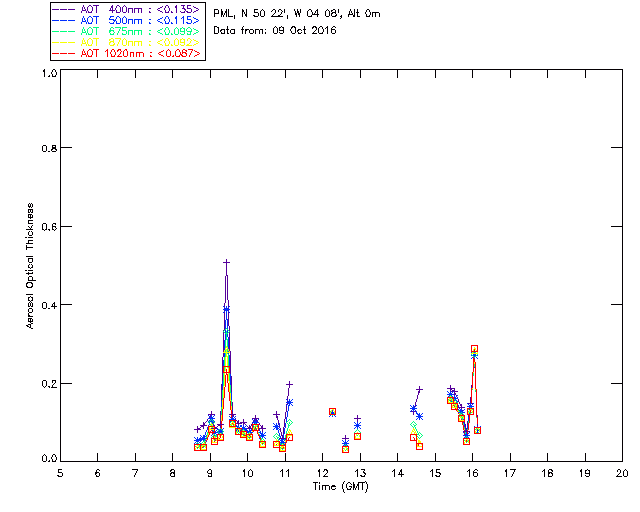Click the 0.2 y-axis tick label

[49, 384]
